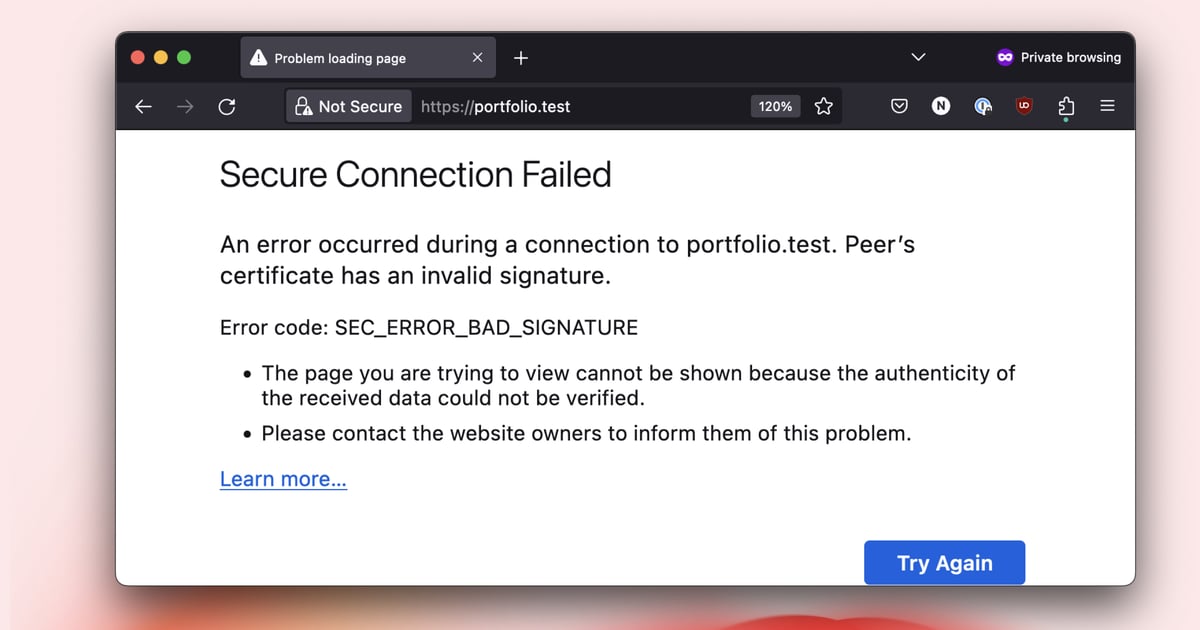Show site info via Not Secure badge

348,106
